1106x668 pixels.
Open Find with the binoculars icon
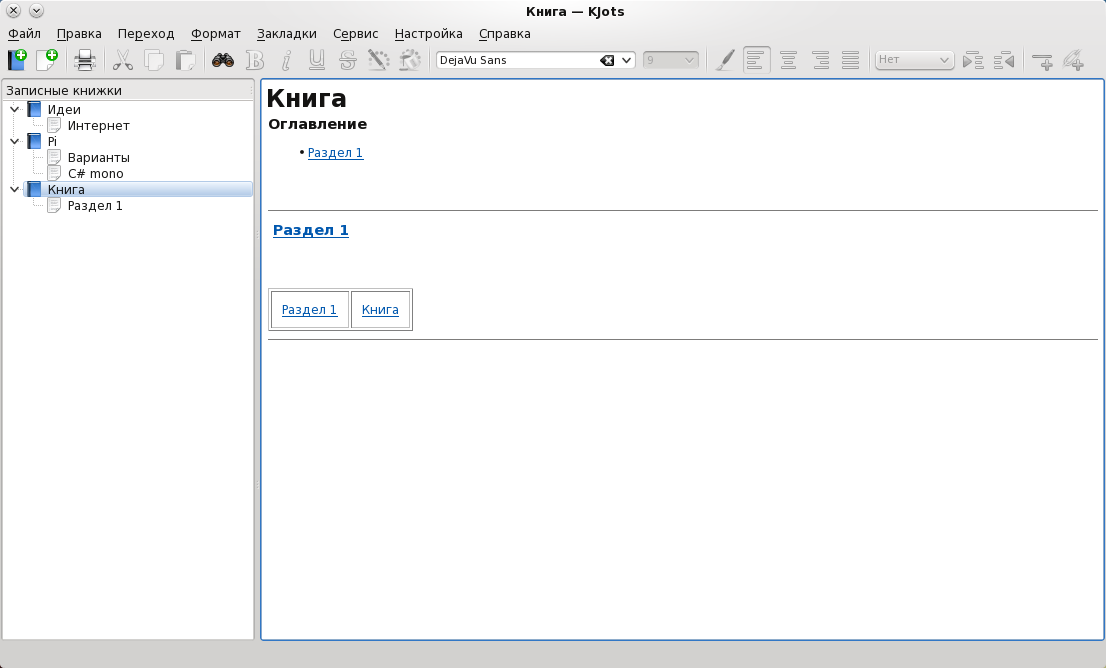pyautogui.click(x=223, y=60)
